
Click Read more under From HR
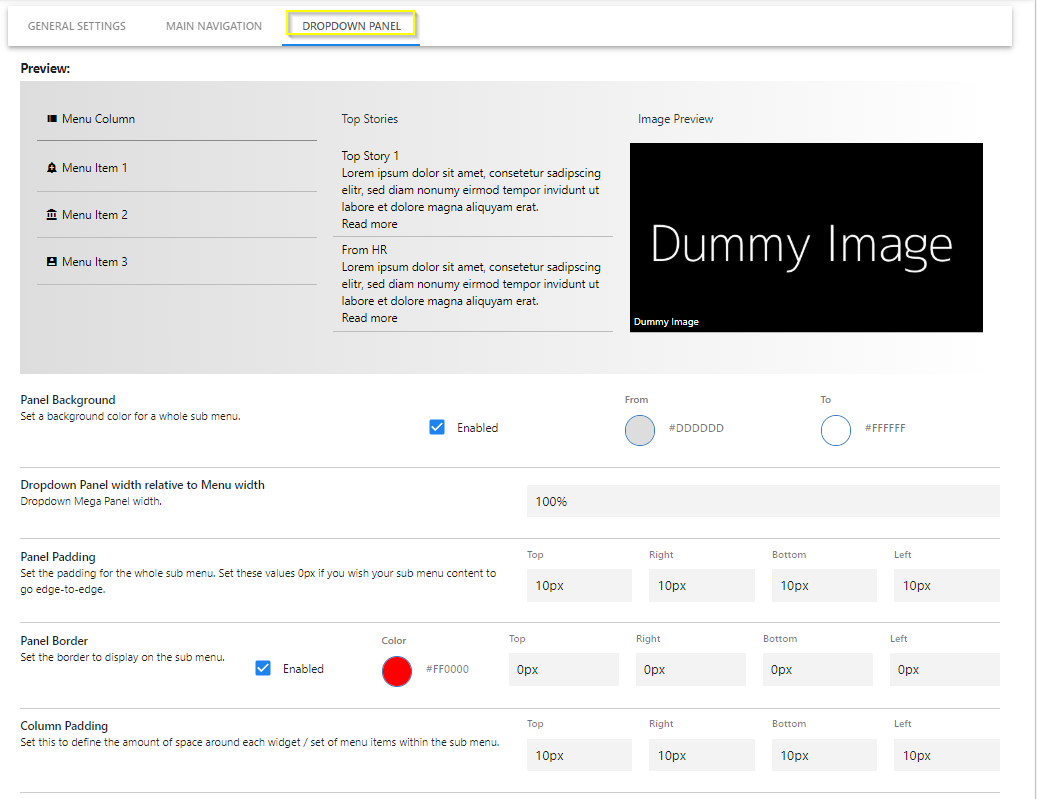tap(369, 318)
